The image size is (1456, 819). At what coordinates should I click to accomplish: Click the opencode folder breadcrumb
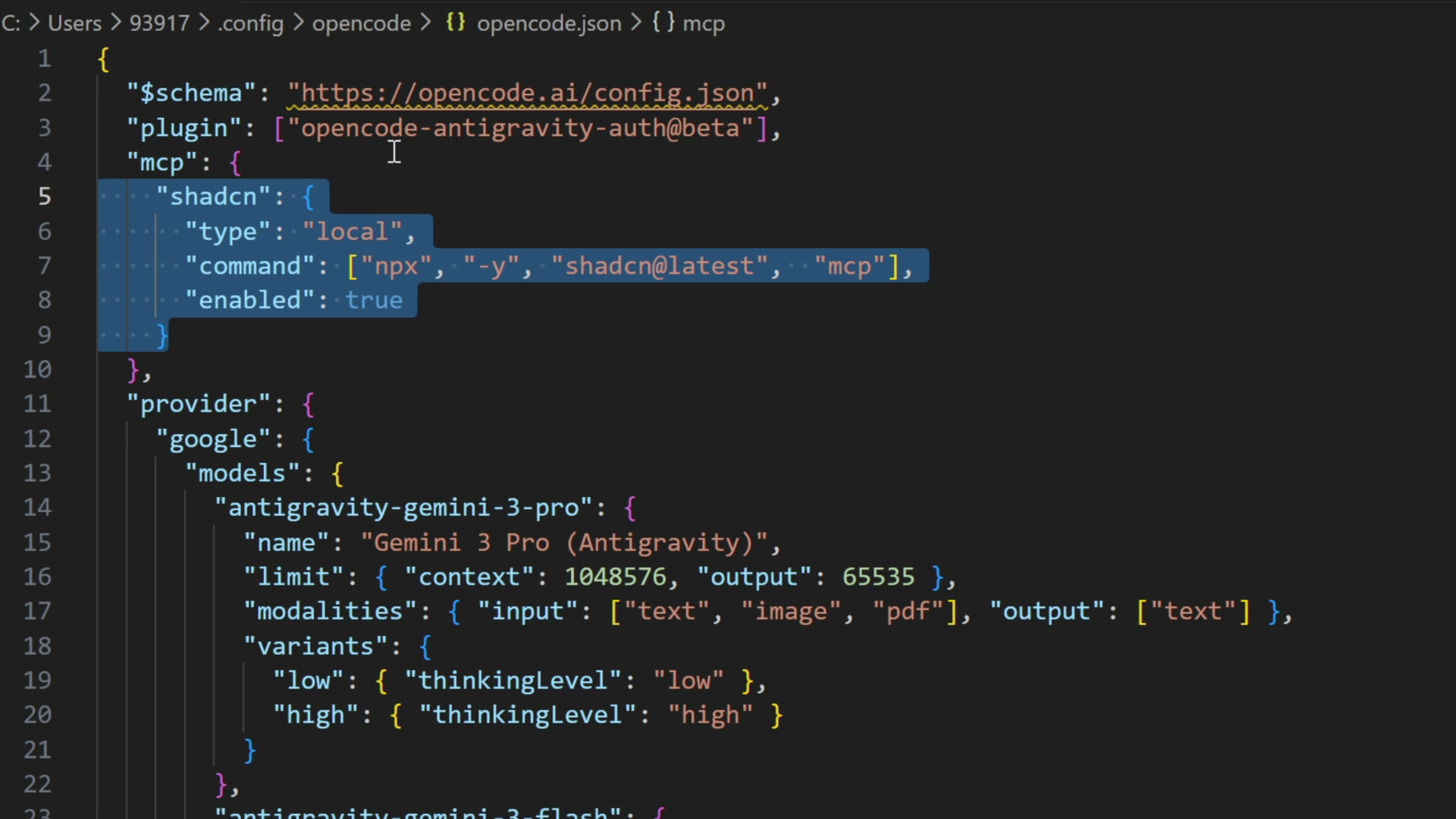[361, 24]
